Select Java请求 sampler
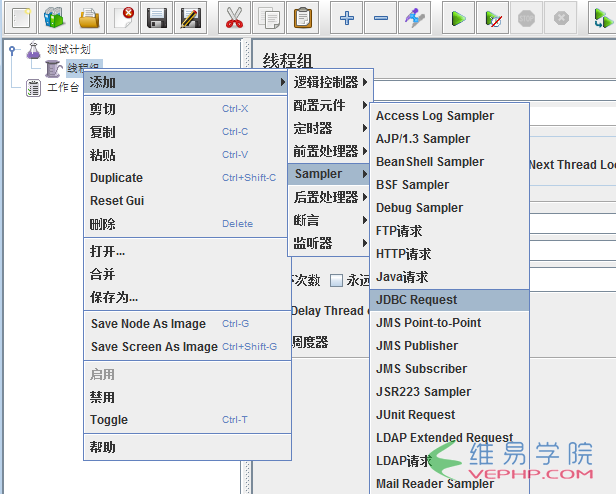 (449, 277)
